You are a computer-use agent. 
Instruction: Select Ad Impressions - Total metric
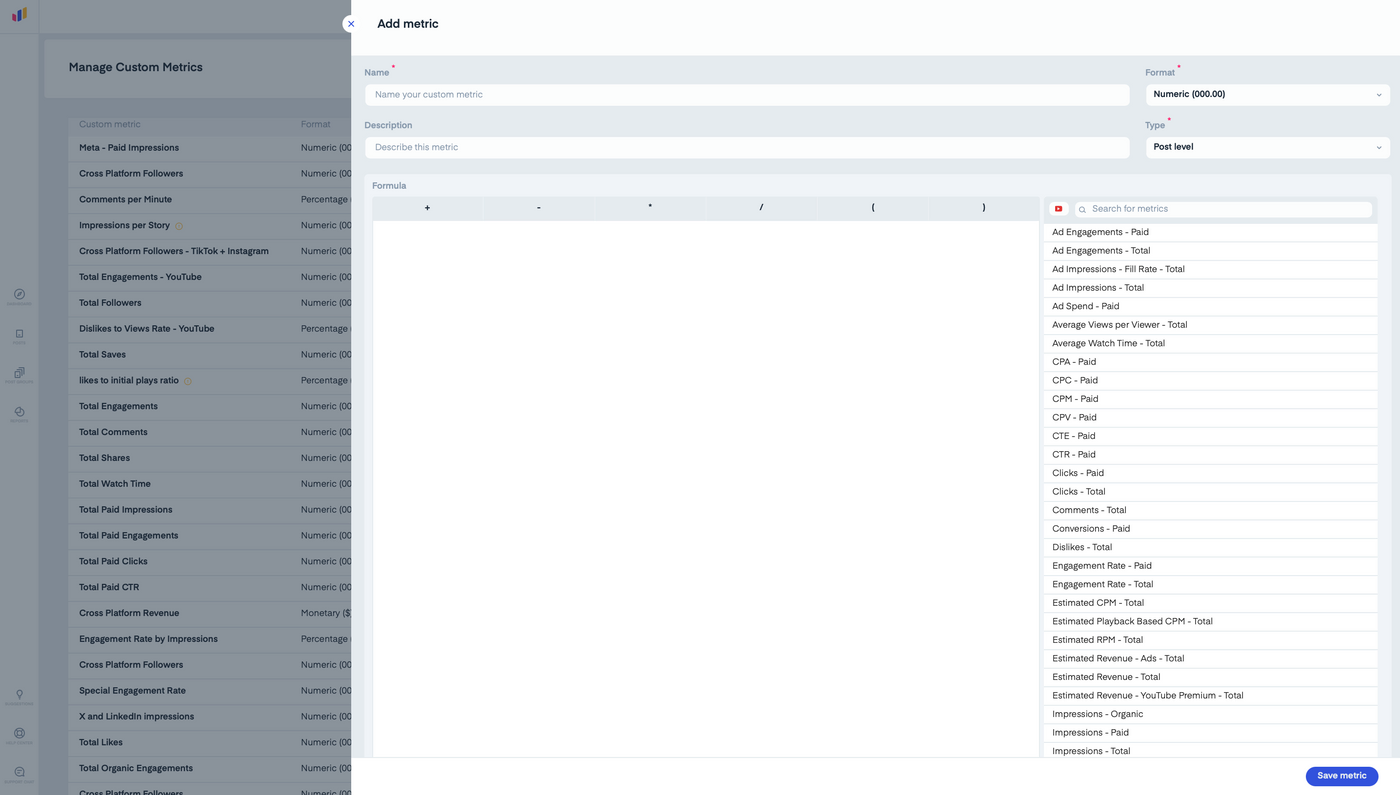point(1210,288)
